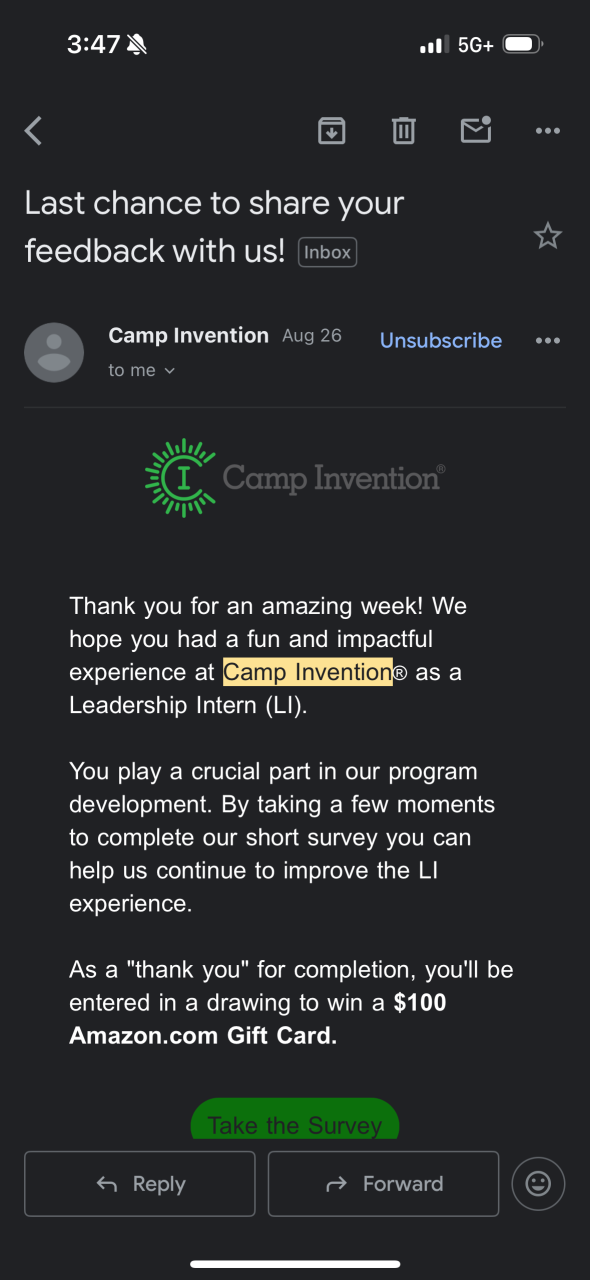Screen dimensions: 590x1280
Task: Archive this email
Action: coord(331,131)
